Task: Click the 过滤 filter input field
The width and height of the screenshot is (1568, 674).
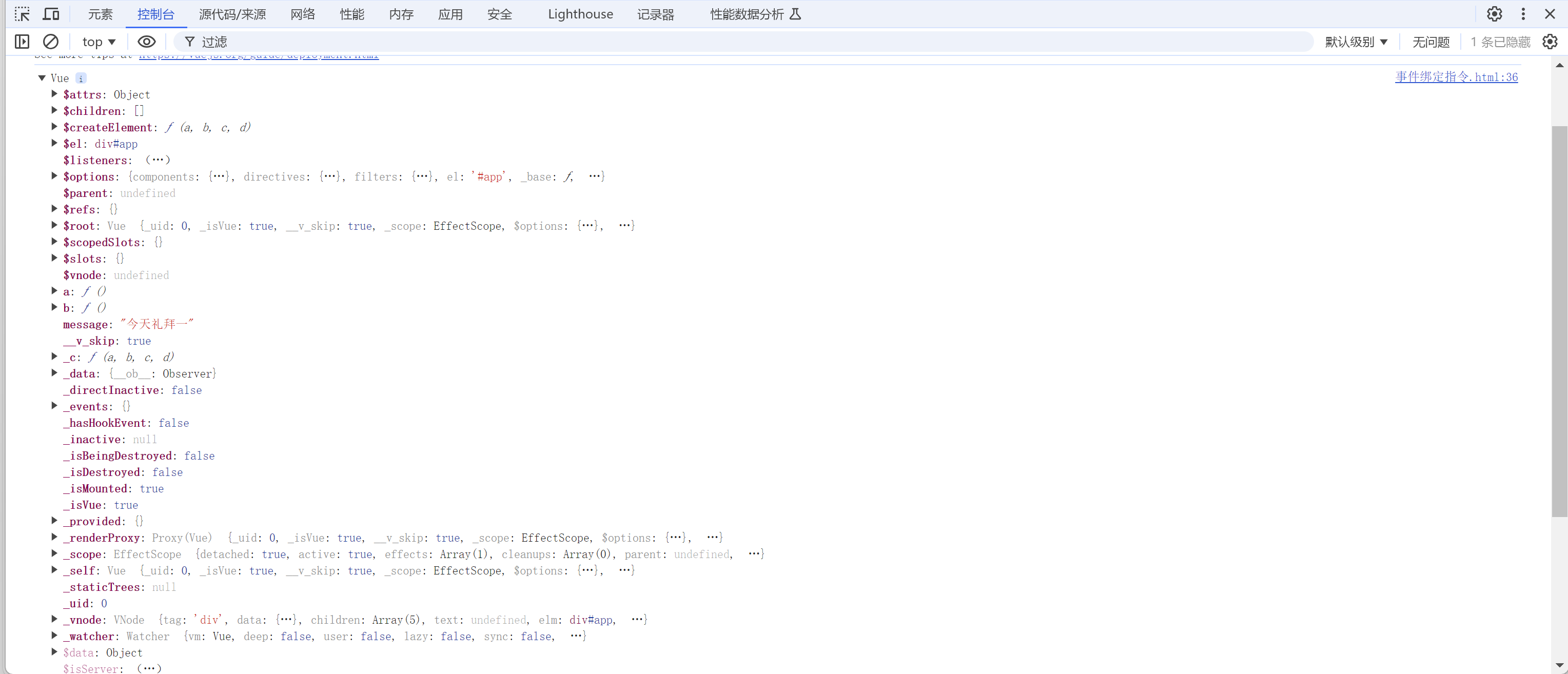Action: (x=731, y=42)
